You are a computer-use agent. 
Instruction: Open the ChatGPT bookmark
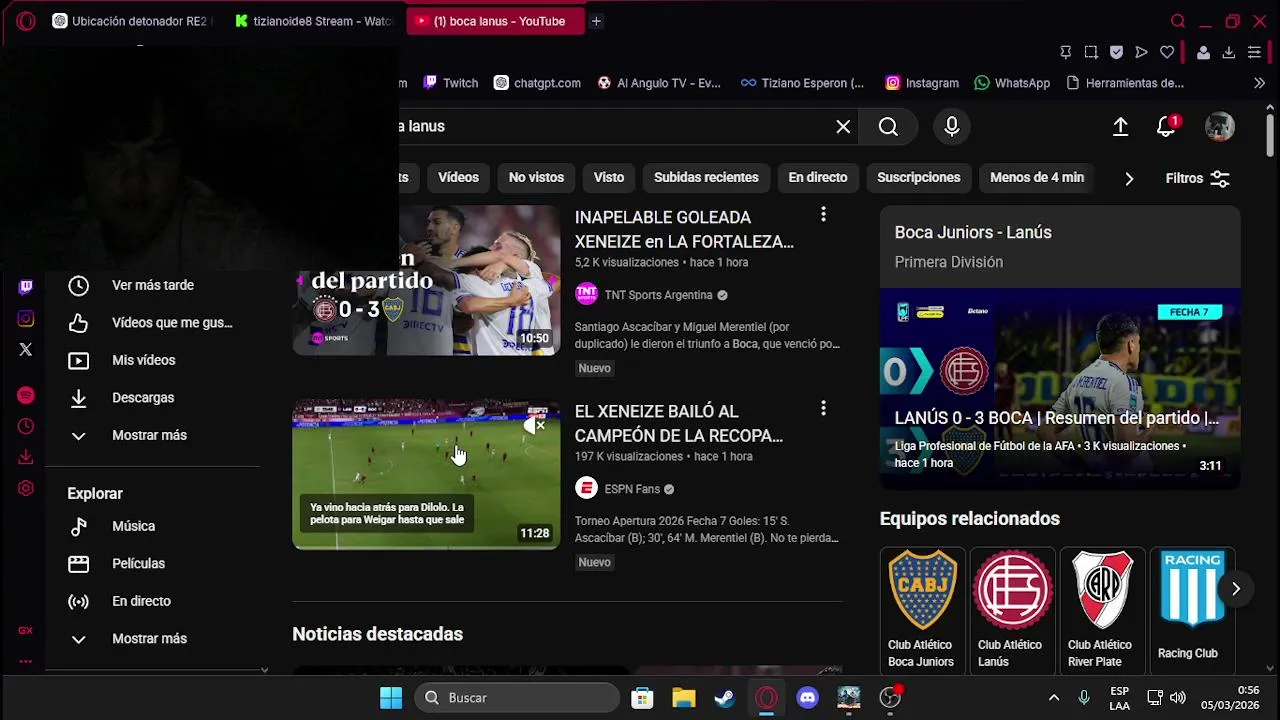point(537,83)
